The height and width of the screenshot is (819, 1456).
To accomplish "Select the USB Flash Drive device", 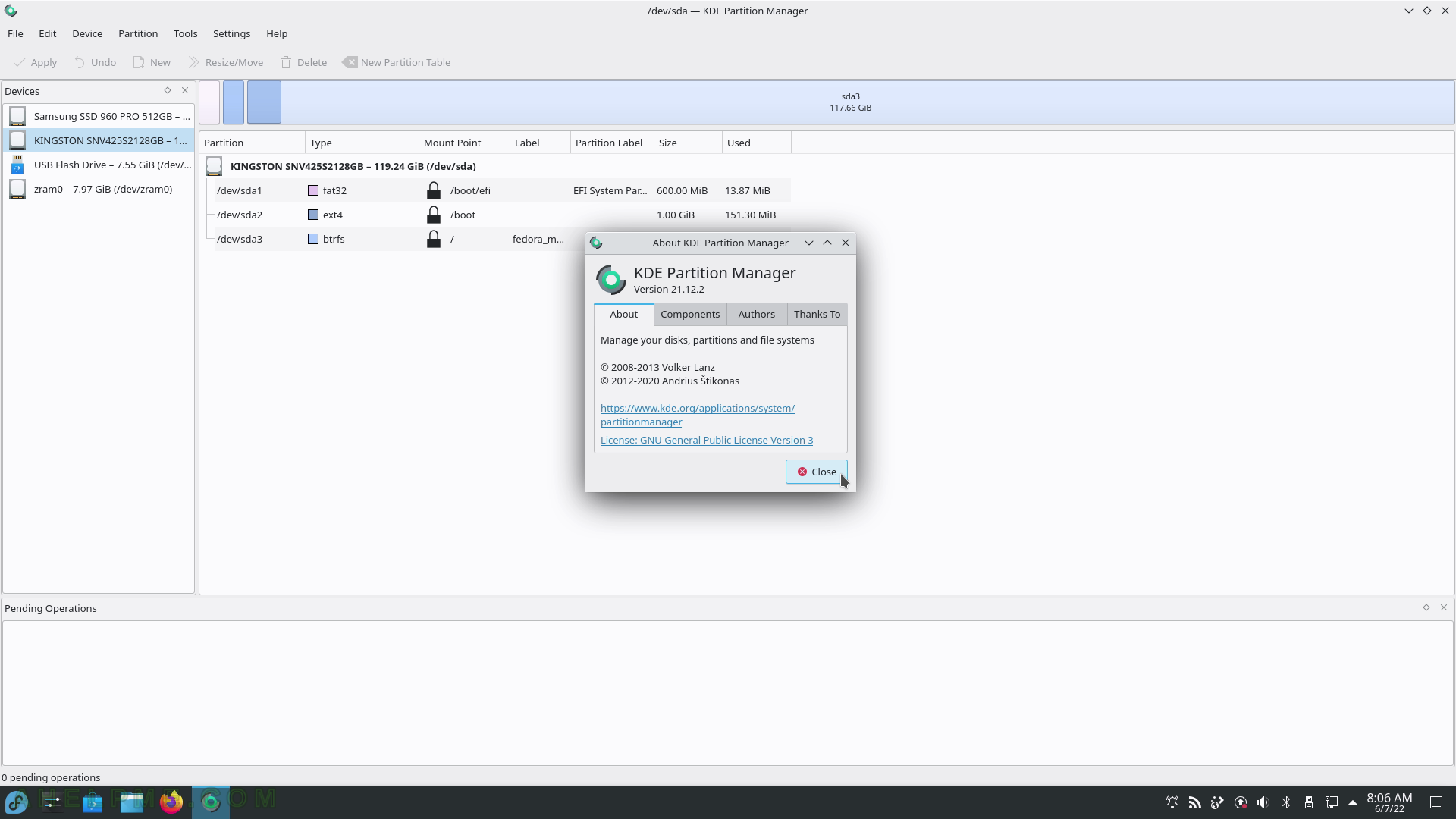I will coord(99,165).
